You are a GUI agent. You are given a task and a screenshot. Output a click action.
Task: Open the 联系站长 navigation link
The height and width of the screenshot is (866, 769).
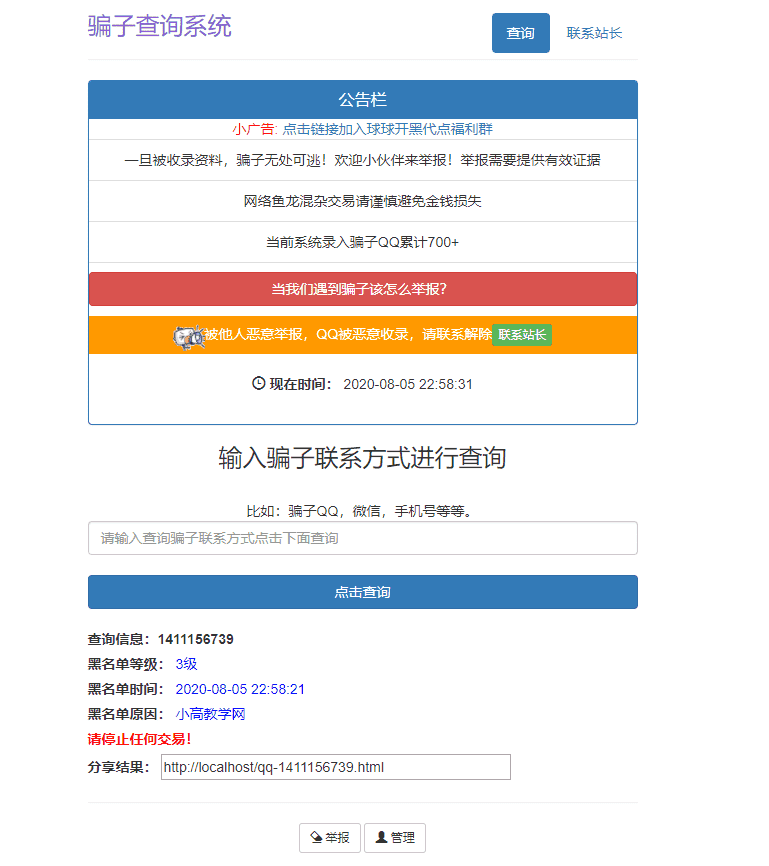(594, 33)
